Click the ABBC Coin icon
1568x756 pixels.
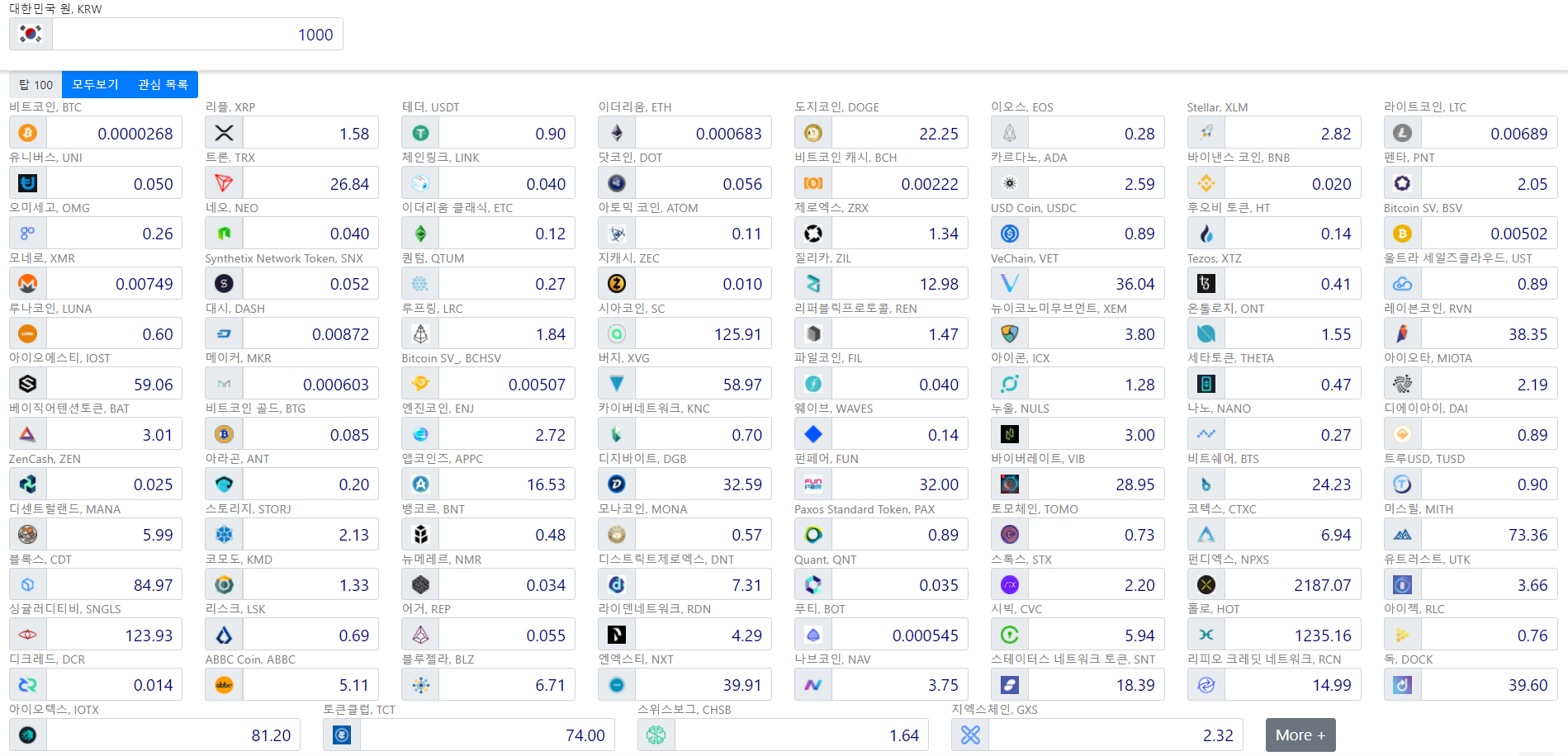pyautogui.click(x=224, y=685)
